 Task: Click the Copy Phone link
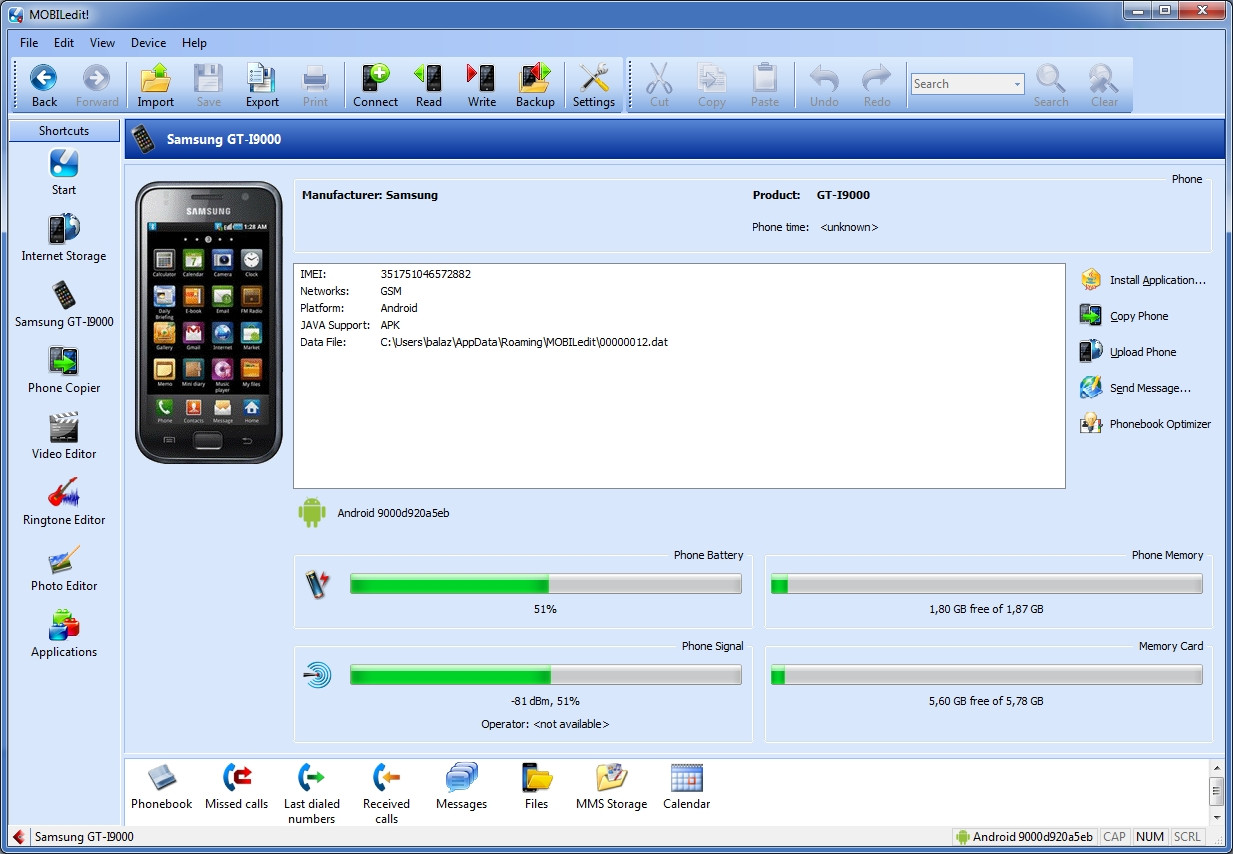click(1124, 316)
